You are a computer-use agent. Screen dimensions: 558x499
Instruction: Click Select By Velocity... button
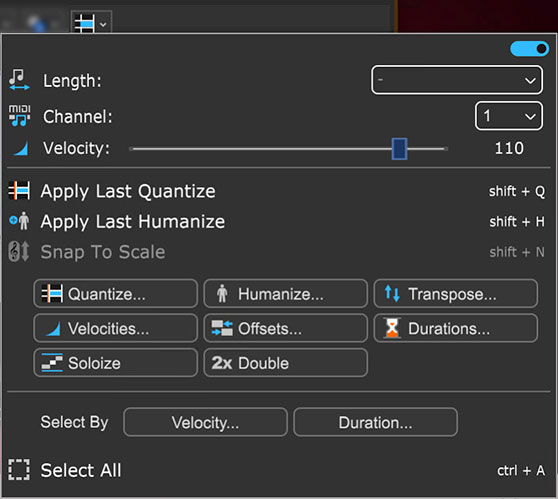[205, 422]
